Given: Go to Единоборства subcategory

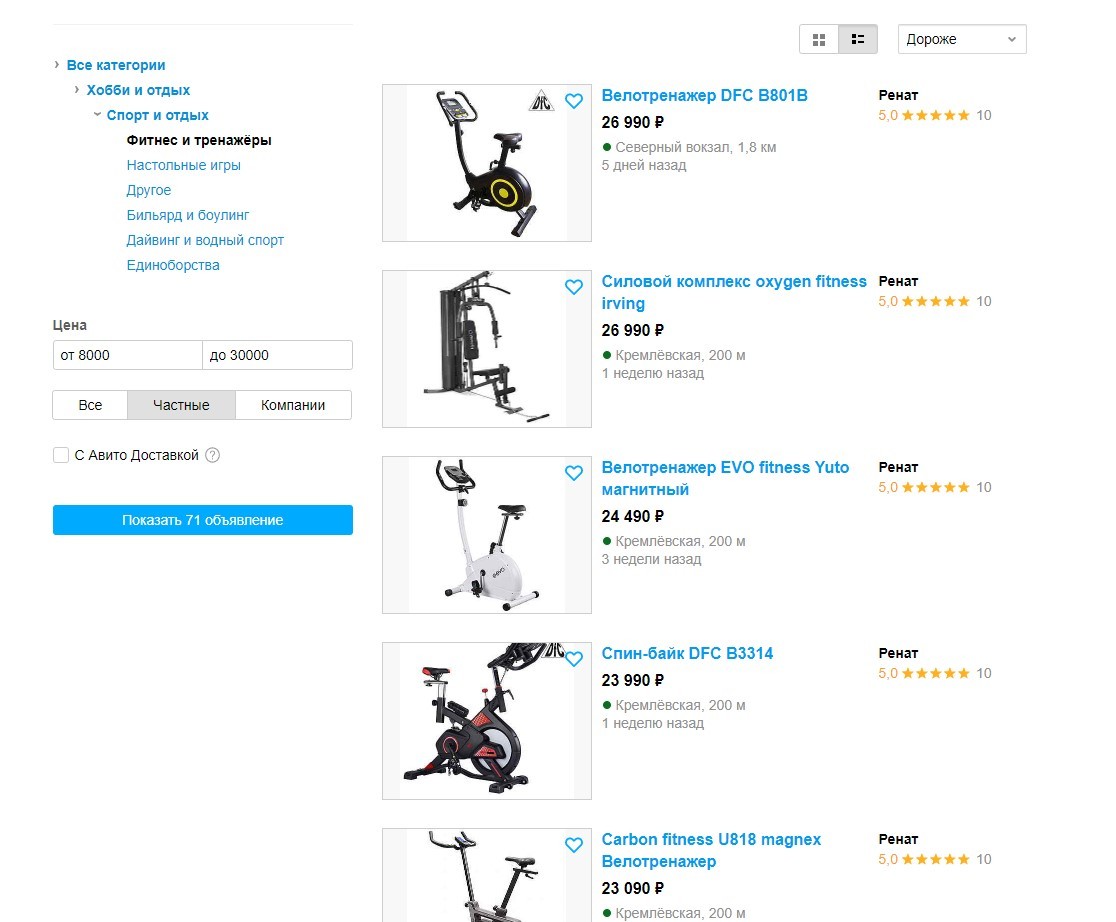Looking at the screenshot, I should click(173, 265).
